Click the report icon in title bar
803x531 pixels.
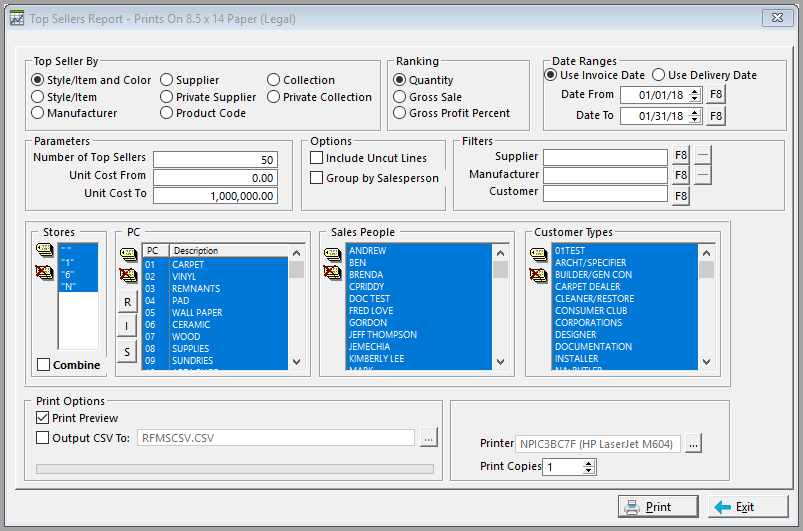[x=17, y=18]
